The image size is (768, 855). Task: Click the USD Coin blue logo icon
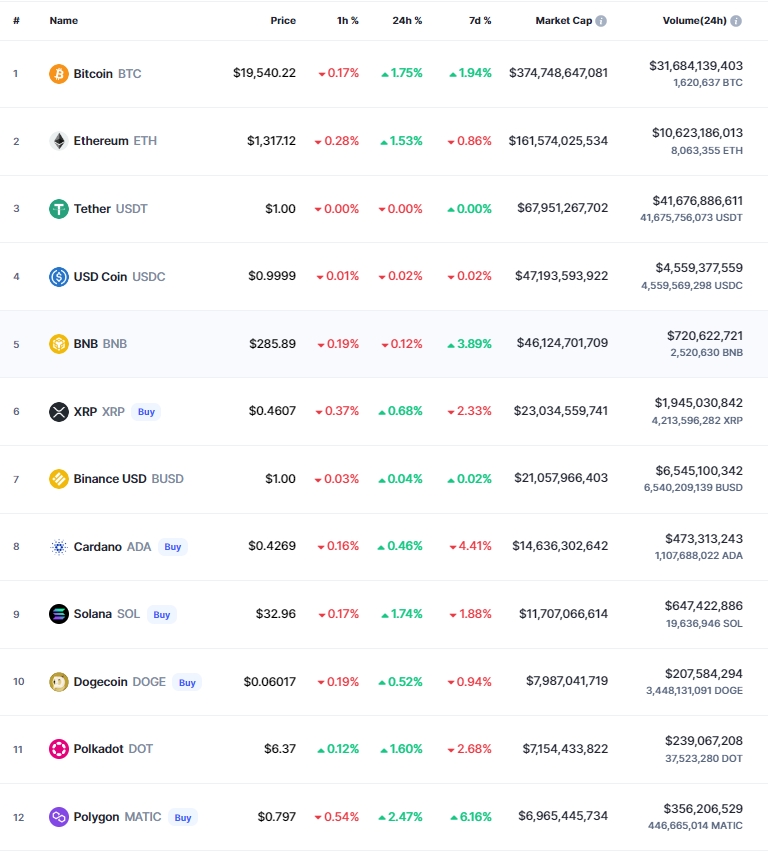(59, 277)
